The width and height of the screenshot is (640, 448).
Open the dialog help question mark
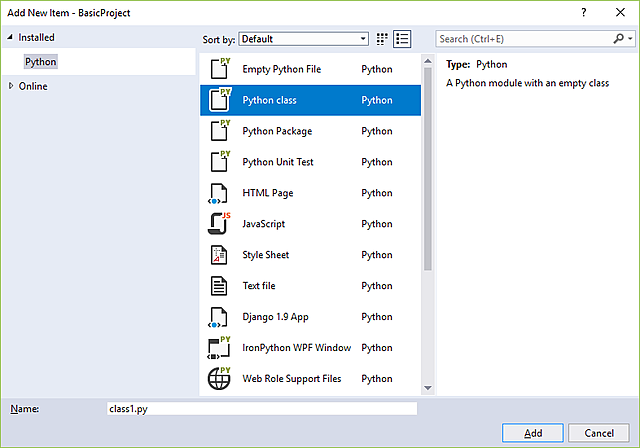(x=584, y=13)
